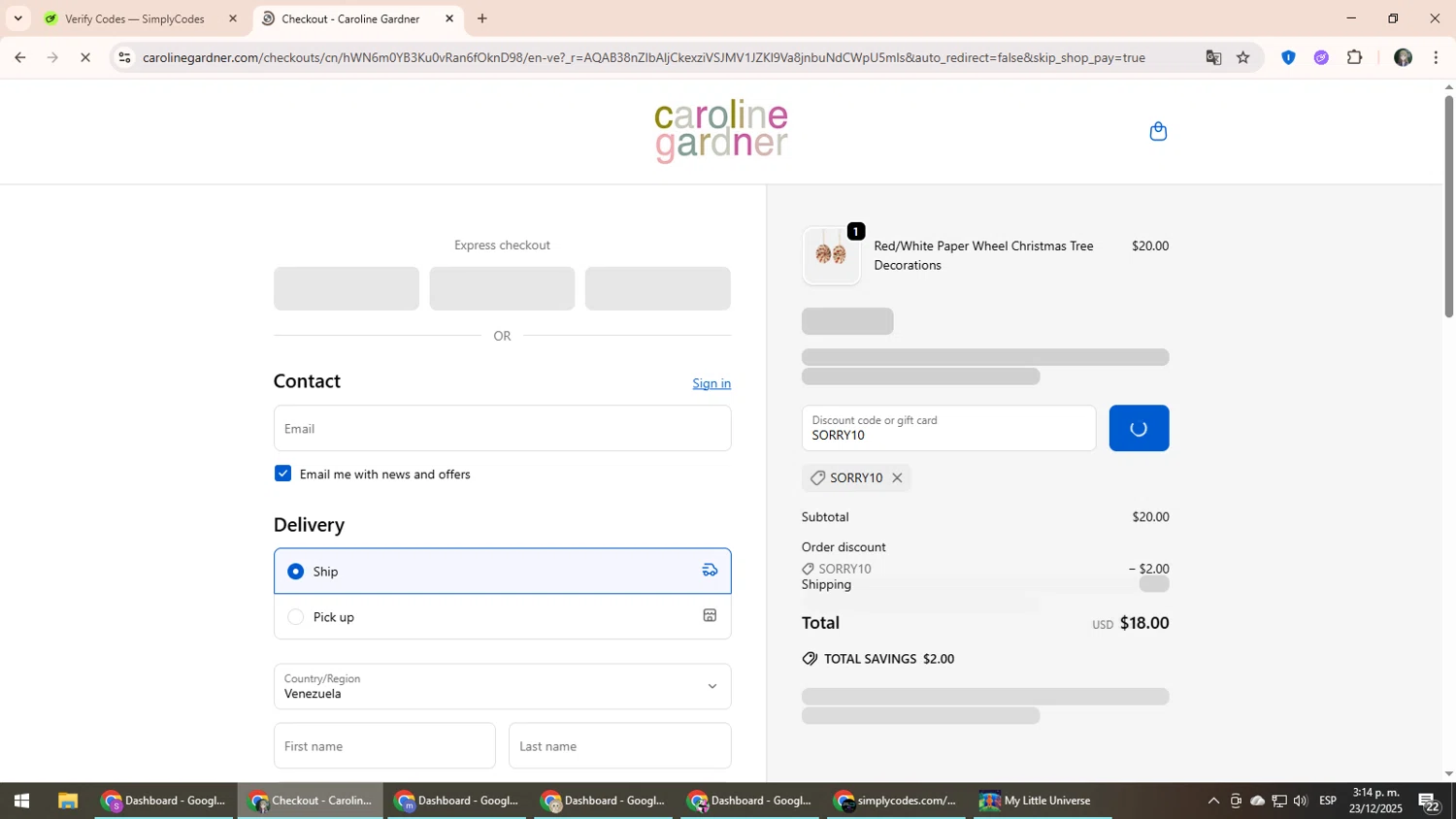This screenshot has height=819, width=1456.
Task: Click the ship truck icon in Ship option
Action: coord(710,571)
